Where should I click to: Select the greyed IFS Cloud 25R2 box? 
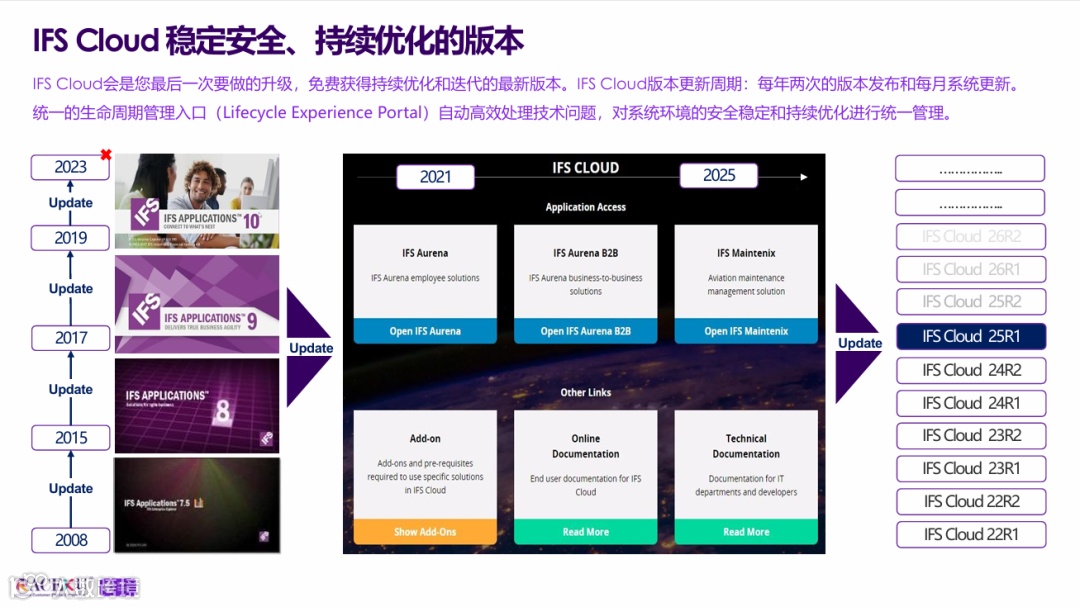point(971,302)
